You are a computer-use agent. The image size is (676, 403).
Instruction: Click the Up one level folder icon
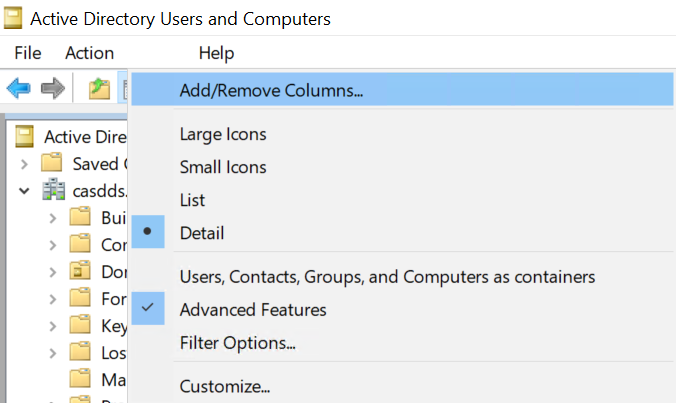99,88
